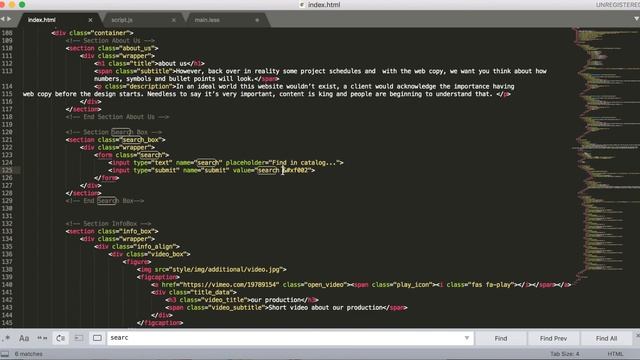Toggle the in-selection search option
This screenshot has width=640, height=360.
[79, 338]
